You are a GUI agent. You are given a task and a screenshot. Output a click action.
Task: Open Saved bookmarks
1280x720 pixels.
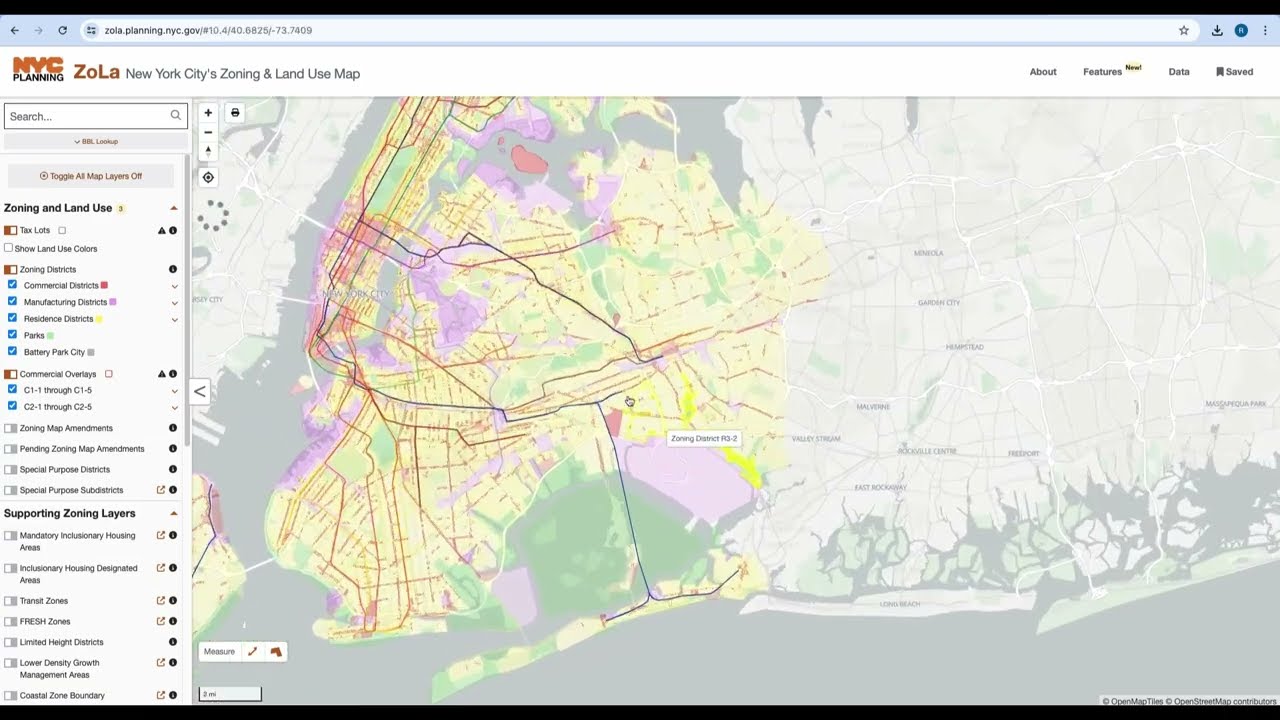(1234, 72)
